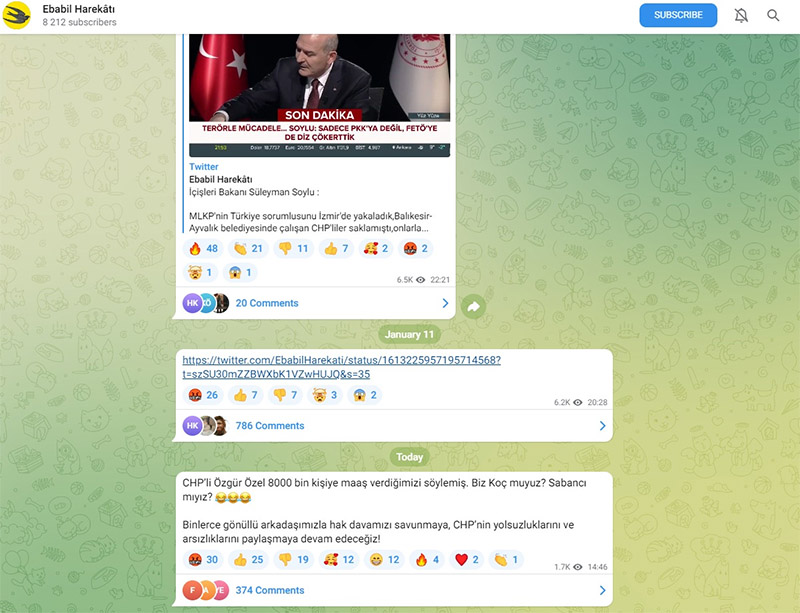Viewport: 800px width, 613px height.
Task: Open the twitter.com EbabilHarekati status link
Action: pos(341,367)
